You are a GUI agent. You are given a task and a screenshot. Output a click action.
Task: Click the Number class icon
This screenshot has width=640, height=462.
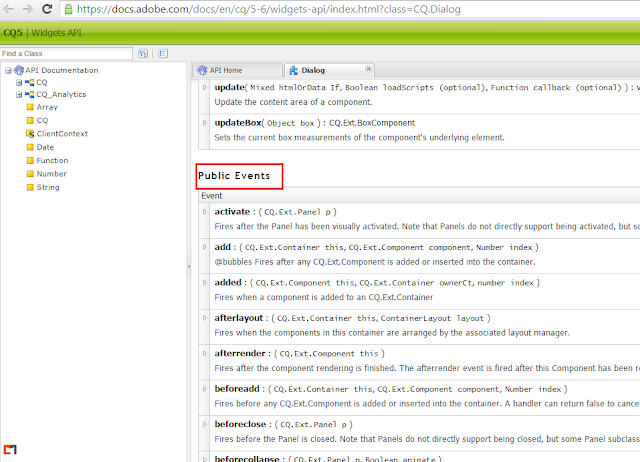pyautogui.click(x=30, y=174)
